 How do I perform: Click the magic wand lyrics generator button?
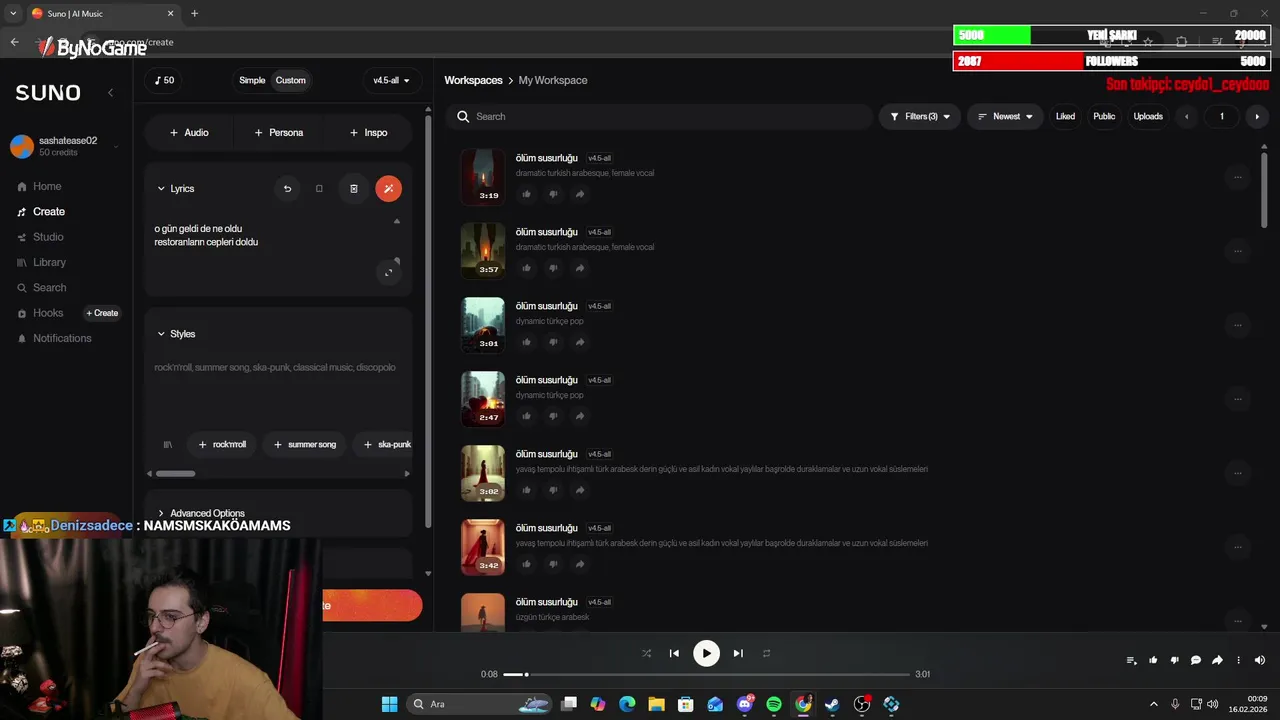tap(388, 188)
